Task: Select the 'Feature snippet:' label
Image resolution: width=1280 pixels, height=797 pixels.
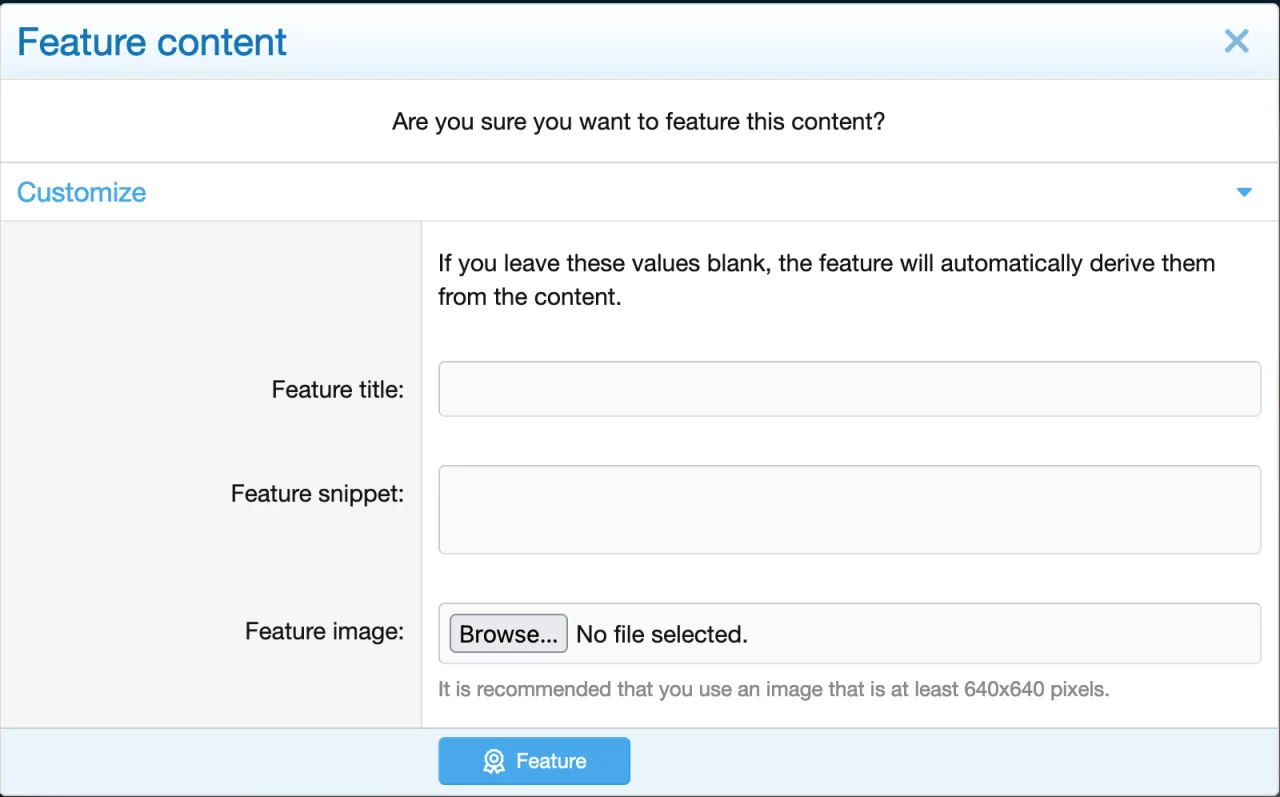Action: [317, 493]
